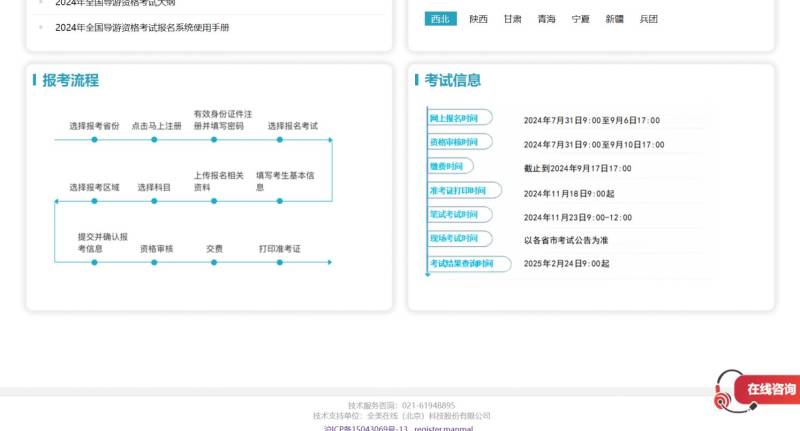The width and height of the screenshot is (800, 431).
Task: Select the 兵团 tab
Action: [648, 19]
